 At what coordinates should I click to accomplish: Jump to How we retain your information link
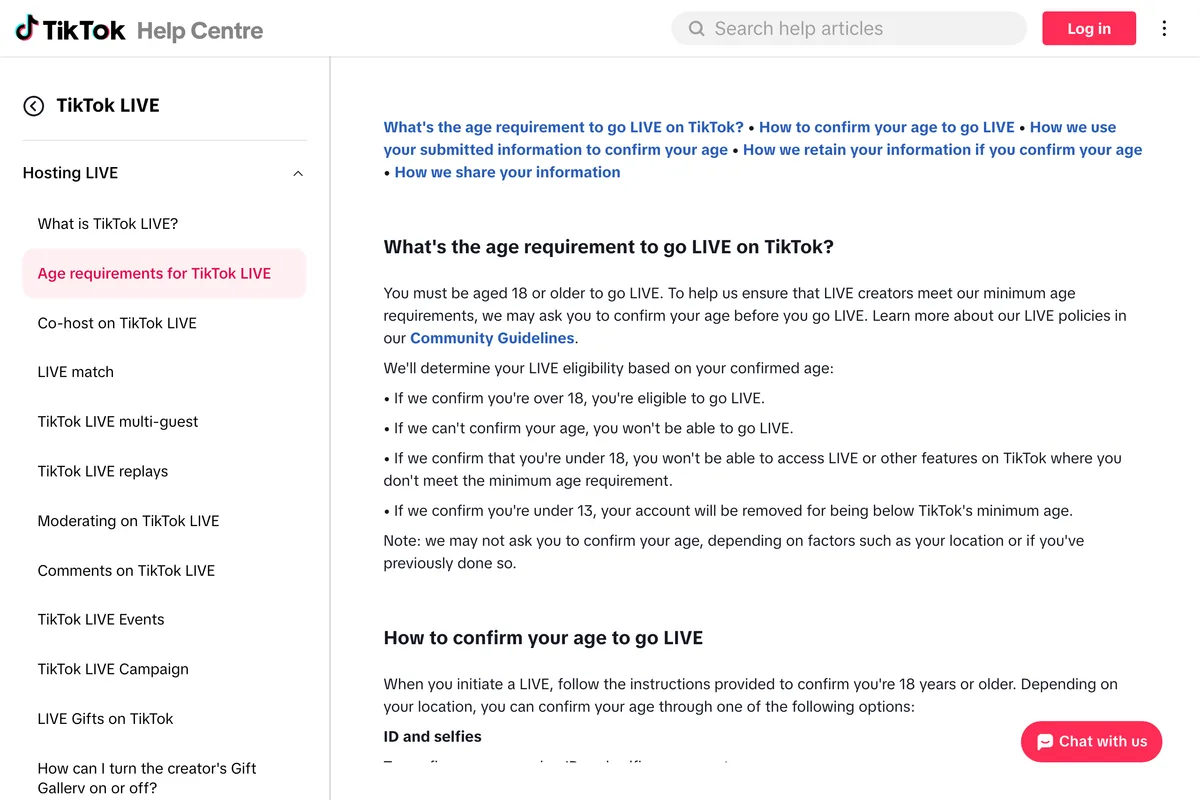point(942,150)
